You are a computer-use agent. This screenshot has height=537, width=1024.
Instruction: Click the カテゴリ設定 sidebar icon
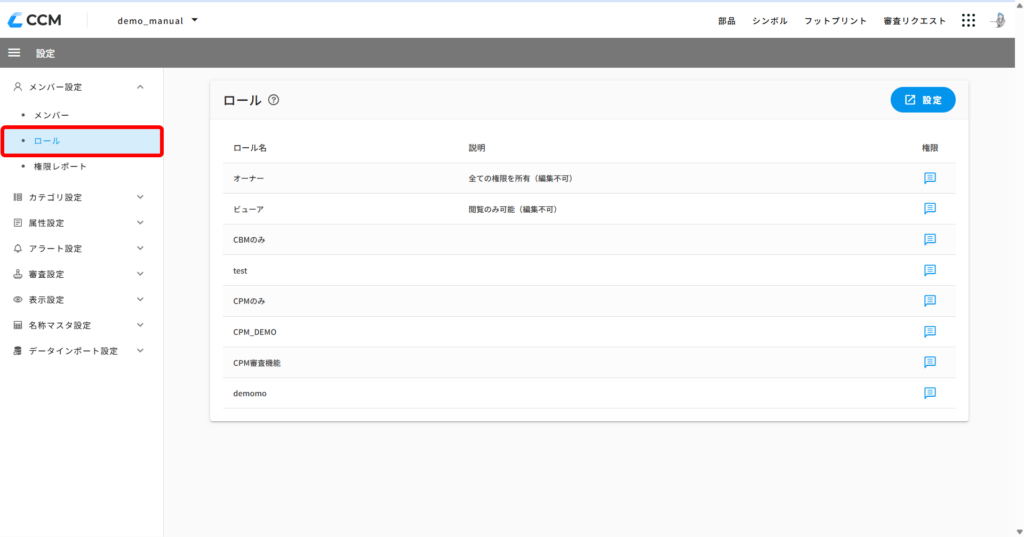point(18,197)
